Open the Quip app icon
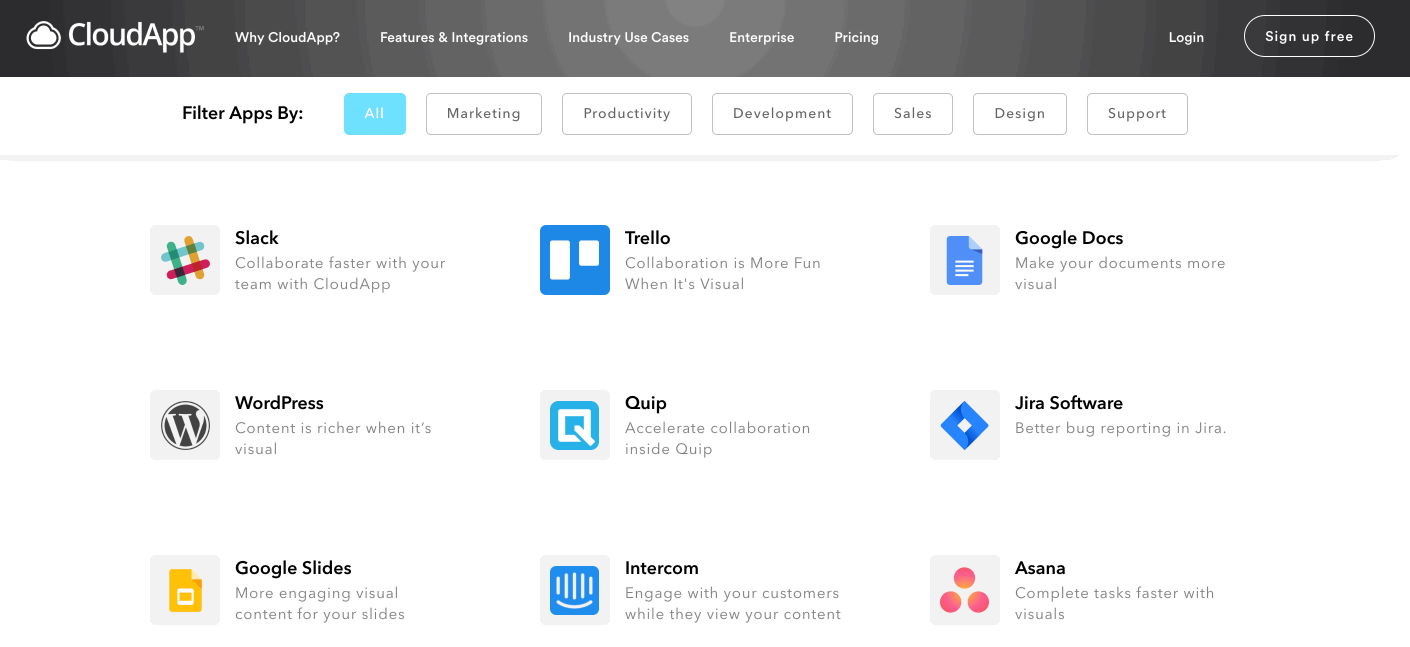1410x647 pixels. pyautogui.click(x=575, y=425)
